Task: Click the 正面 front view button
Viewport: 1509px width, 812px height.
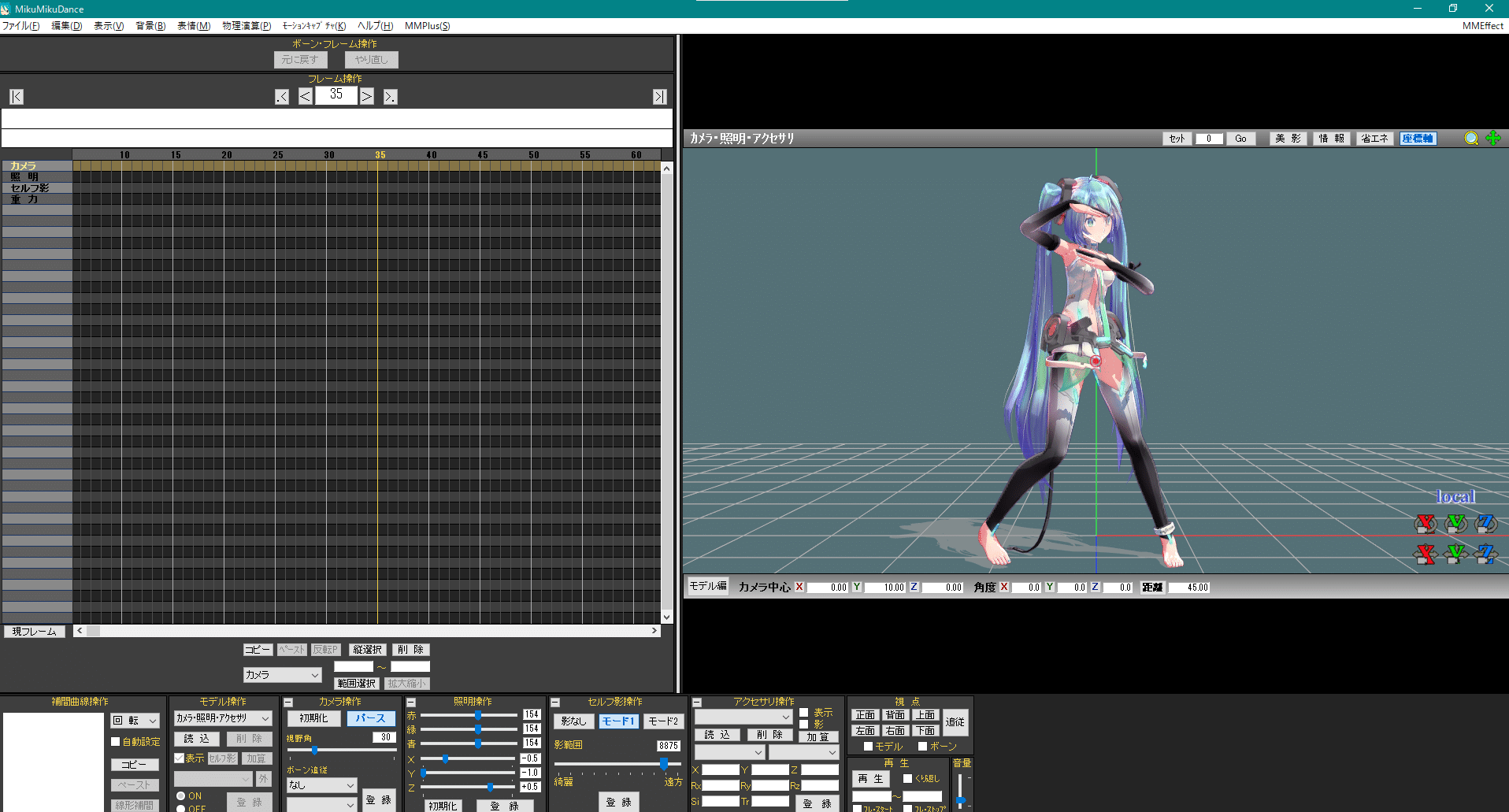Action: [x=865, y=715]
